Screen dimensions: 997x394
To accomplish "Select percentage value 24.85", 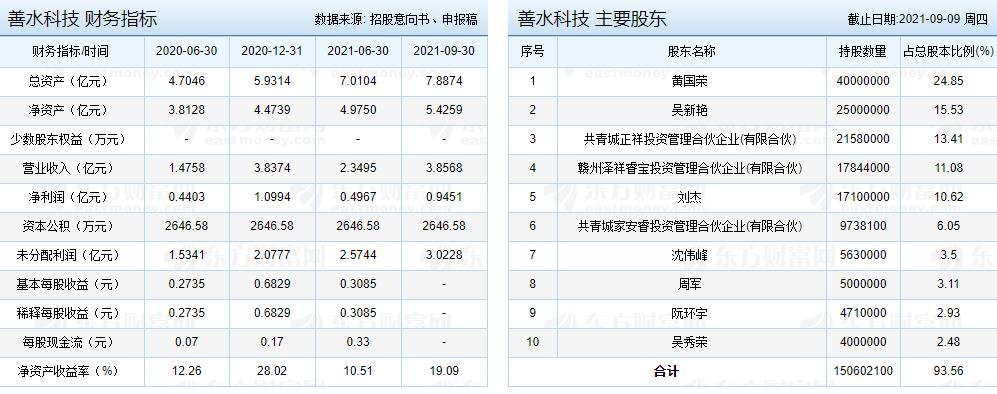I will [948, 81].
